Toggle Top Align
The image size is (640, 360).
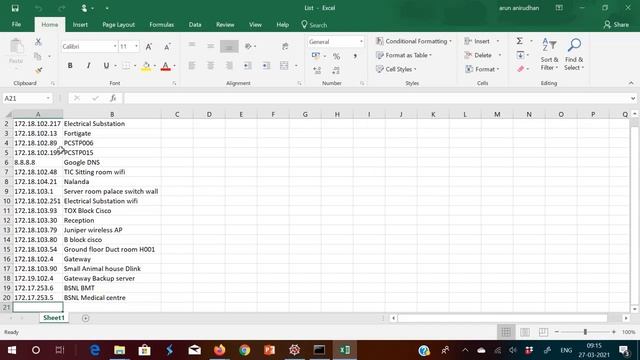click(191, 46)
